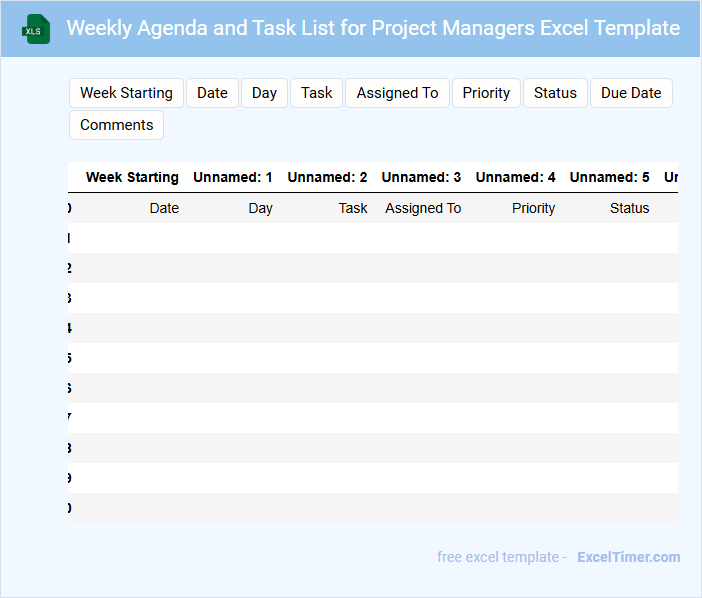Screen dimensions: 702x598
Task: Select the Unnamed: 3 column header
Action: (421, 177)
